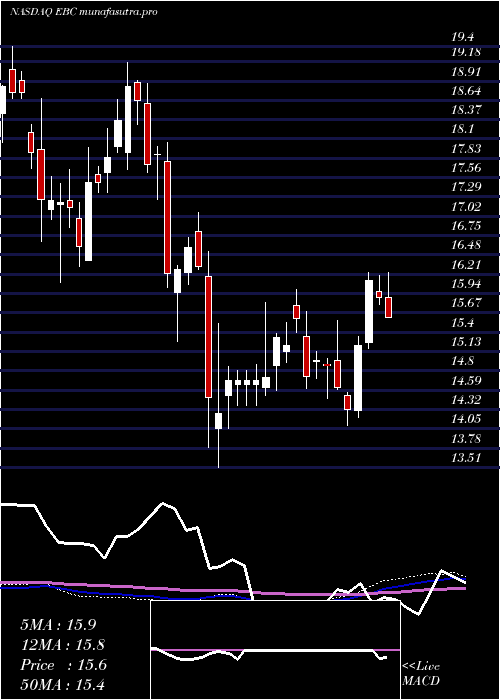Click the 19.4 price axis label
This screenshot has height=700, width=500.
463,37
